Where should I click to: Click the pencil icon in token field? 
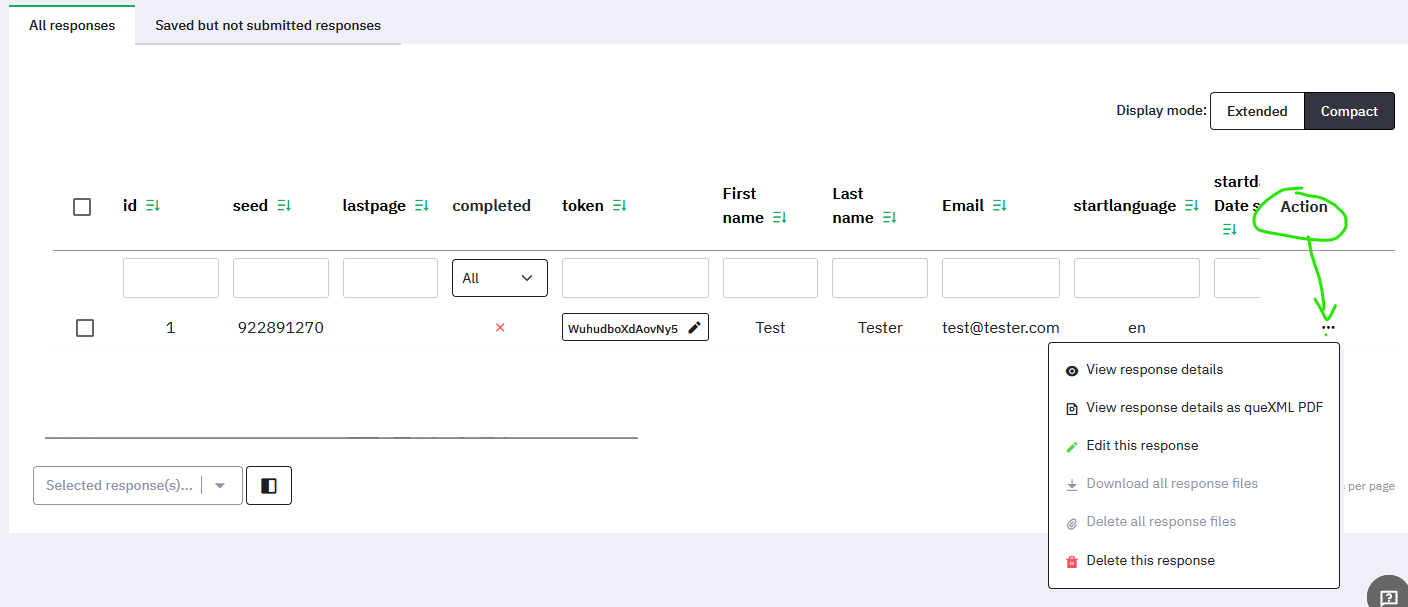(695, 328)
